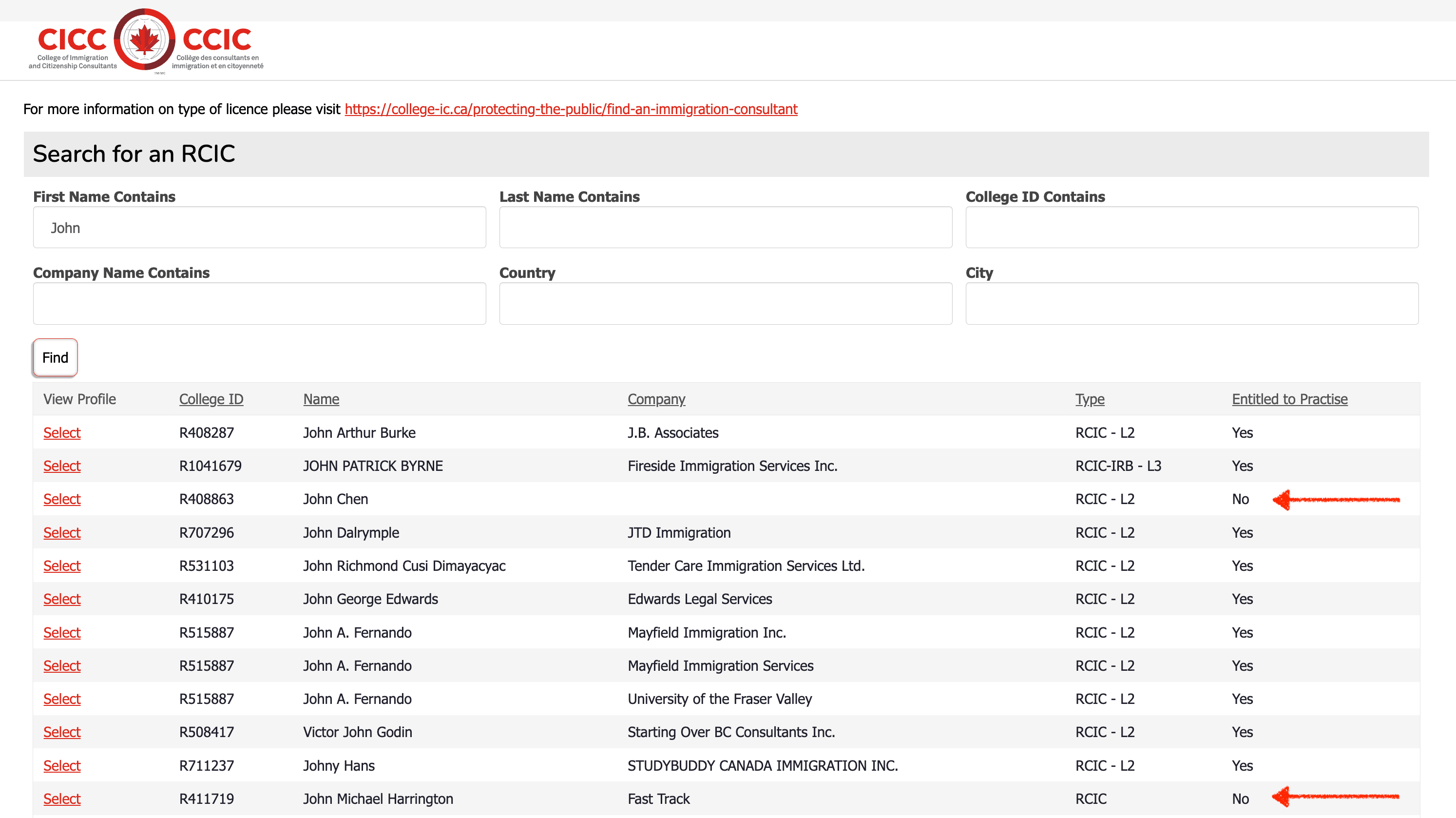
Task: Open John Dalrymple's profile via Select
Action: (x=61, y=532)
